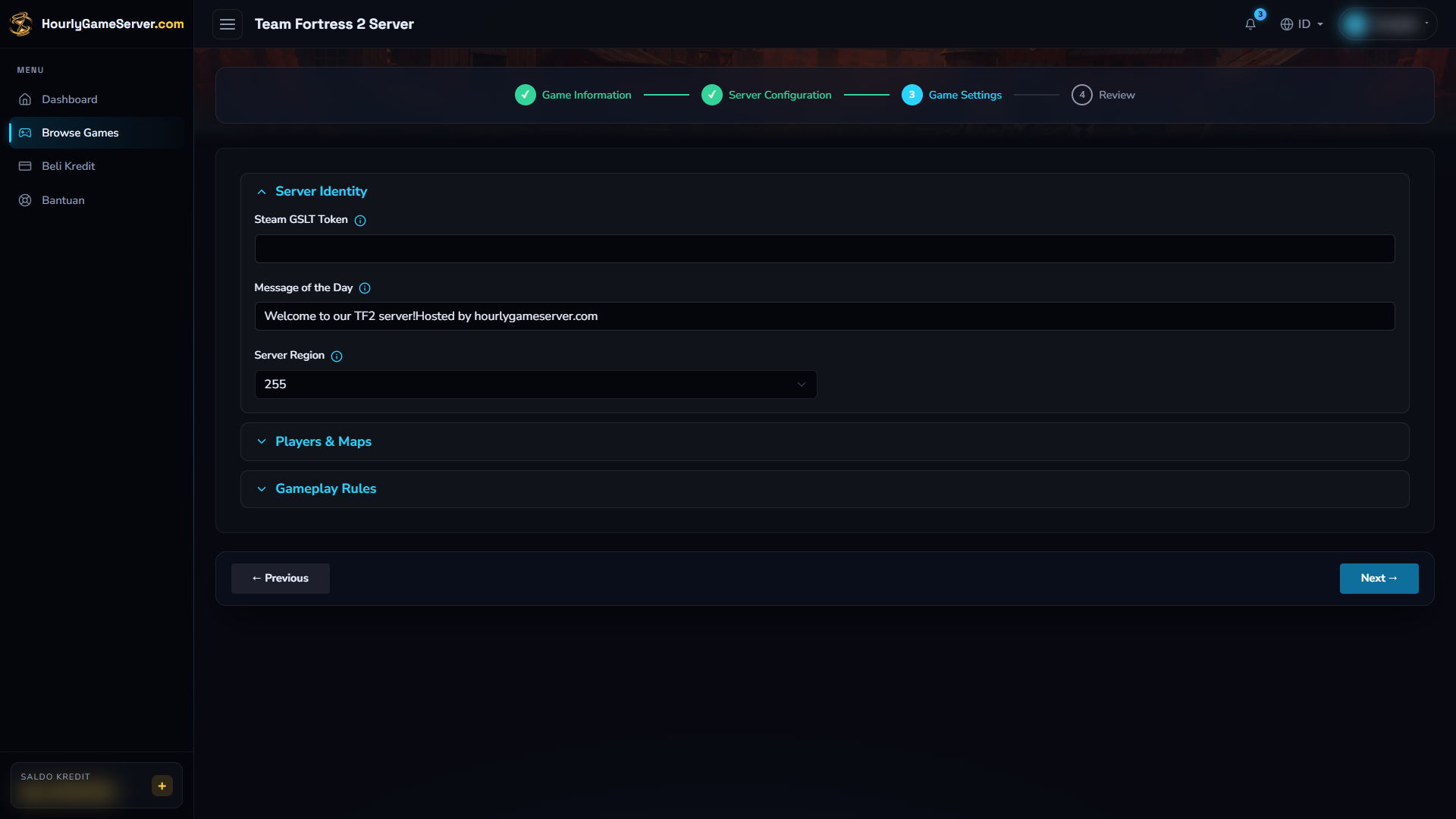Show info for Server Region
The image size is (1456, 819).
coord(337,356)
